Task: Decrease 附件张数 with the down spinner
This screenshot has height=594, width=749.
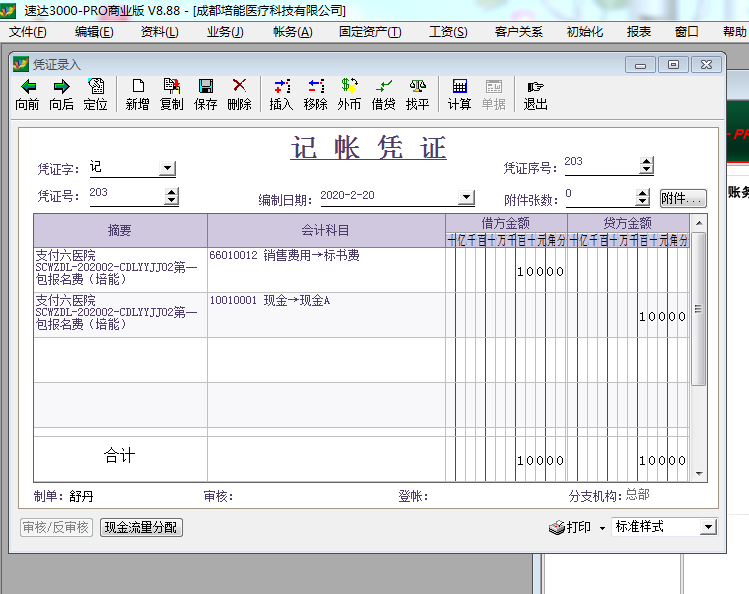Action: click(643, 202)
